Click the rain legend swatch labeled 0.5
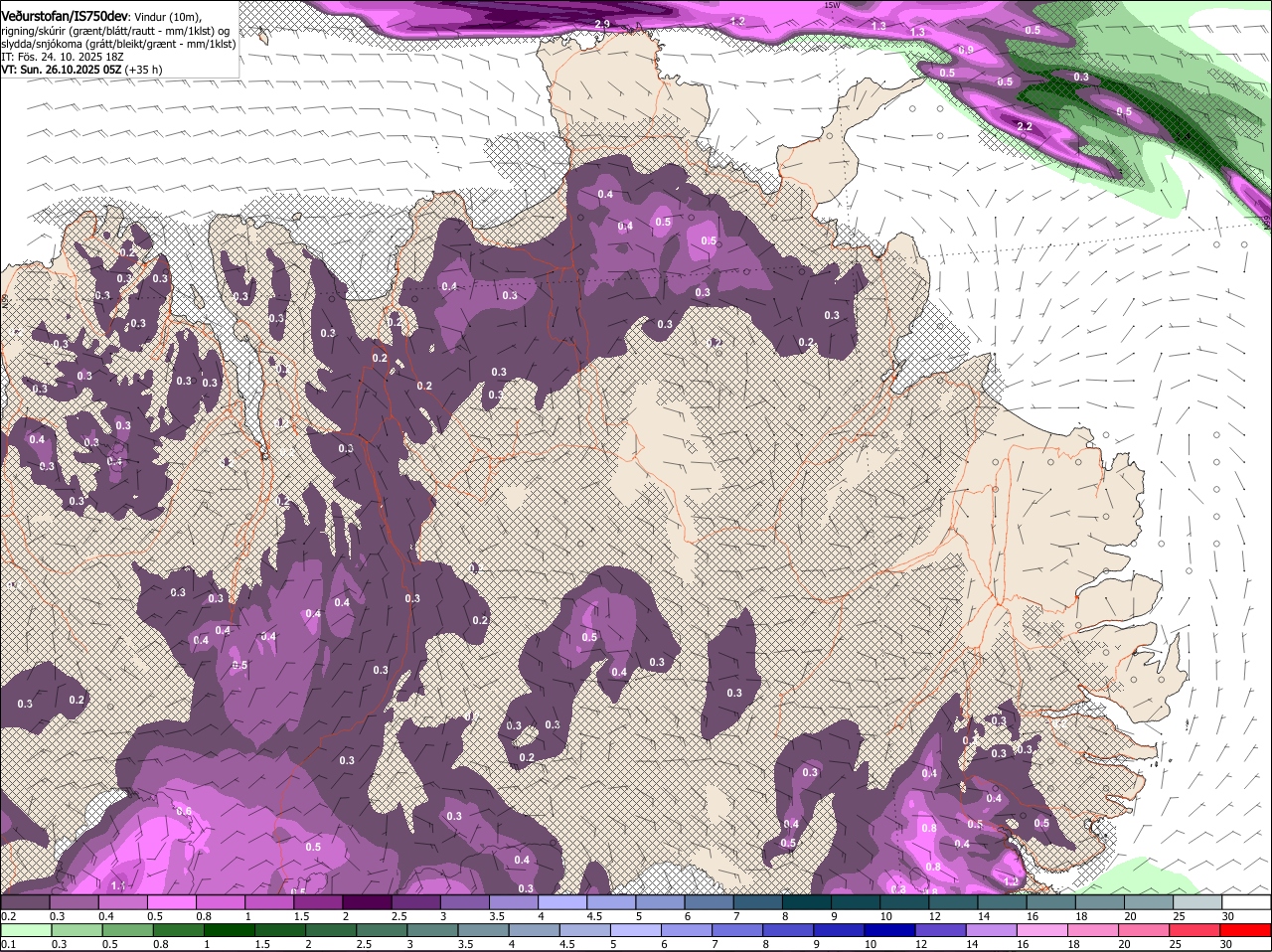Viewport: 1272px width, 952px height. coord(127,930)
